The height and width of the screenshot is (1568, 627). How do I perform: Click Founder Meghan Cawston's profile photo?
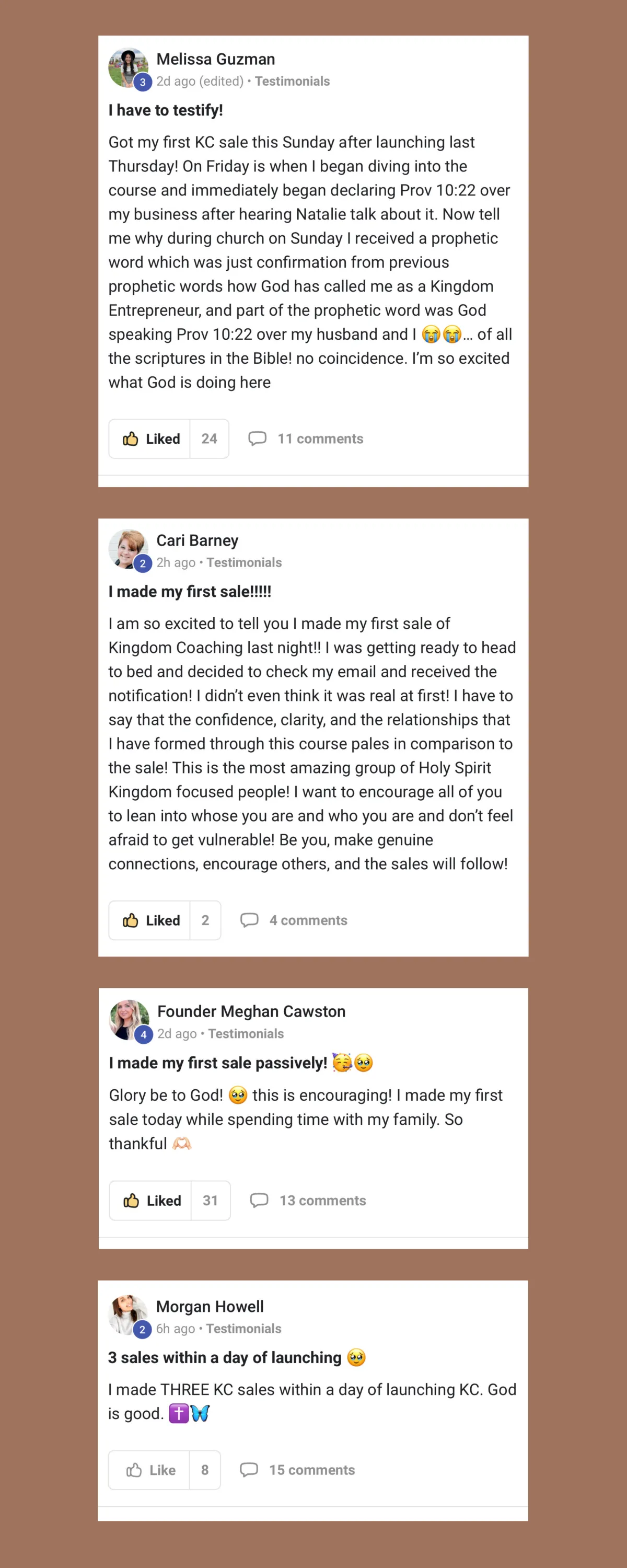pos(129,1020)
